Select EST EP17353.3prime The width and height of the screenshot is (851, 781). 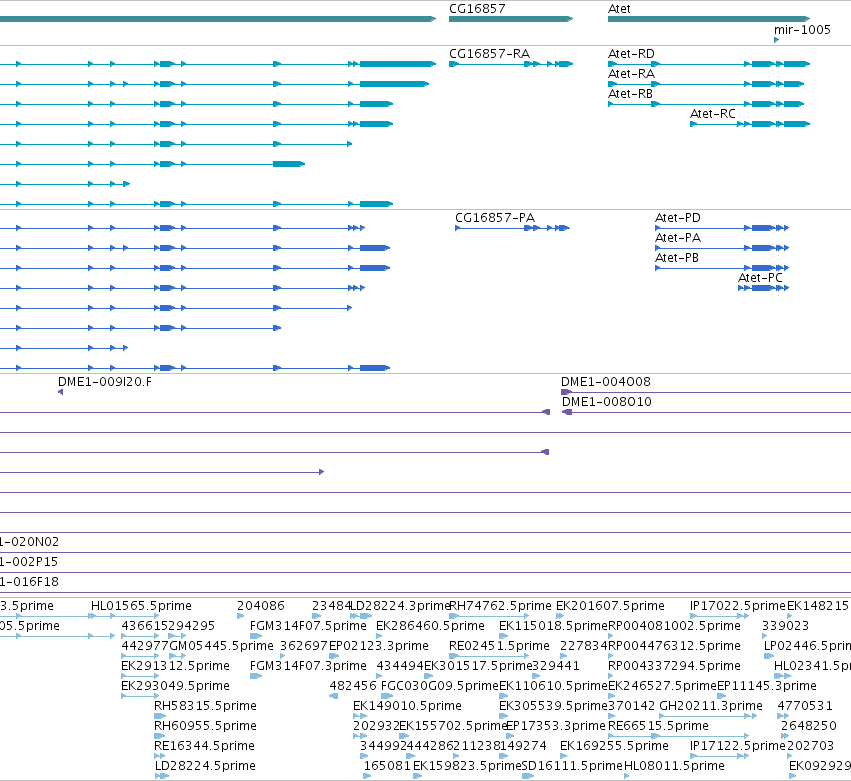(555, 726)
